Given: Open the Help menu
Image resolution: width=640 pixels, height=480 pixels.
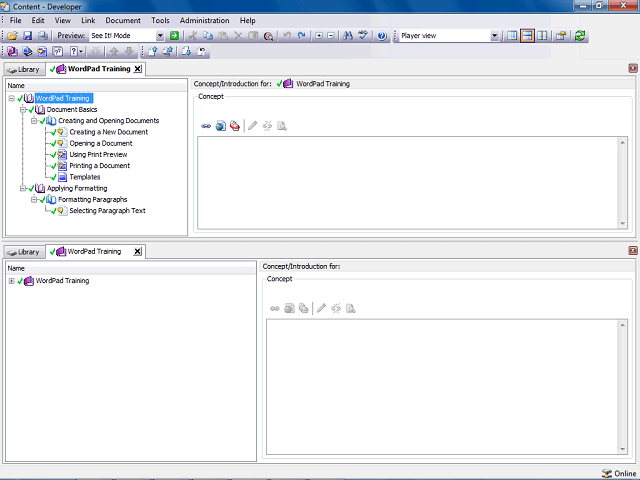Looking at the screenshot, I should click(x=247, y=20).
